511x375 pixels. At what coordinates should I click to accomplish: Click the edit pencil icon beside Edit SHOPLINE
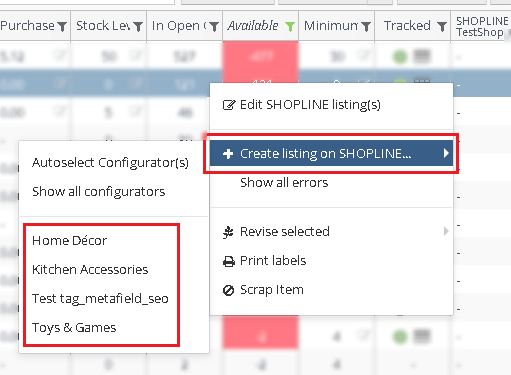click(229, 105)
